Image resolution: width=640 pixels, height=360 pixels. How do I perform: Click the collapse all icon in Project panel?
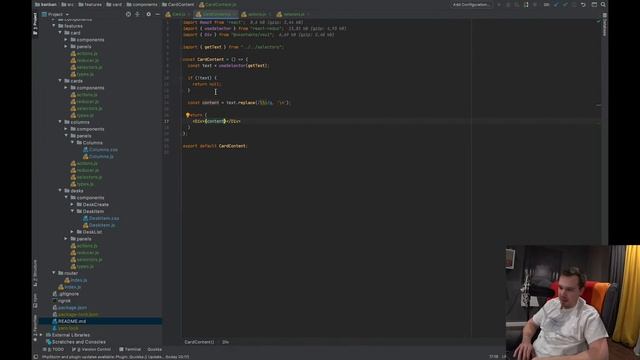pos(137,14)
